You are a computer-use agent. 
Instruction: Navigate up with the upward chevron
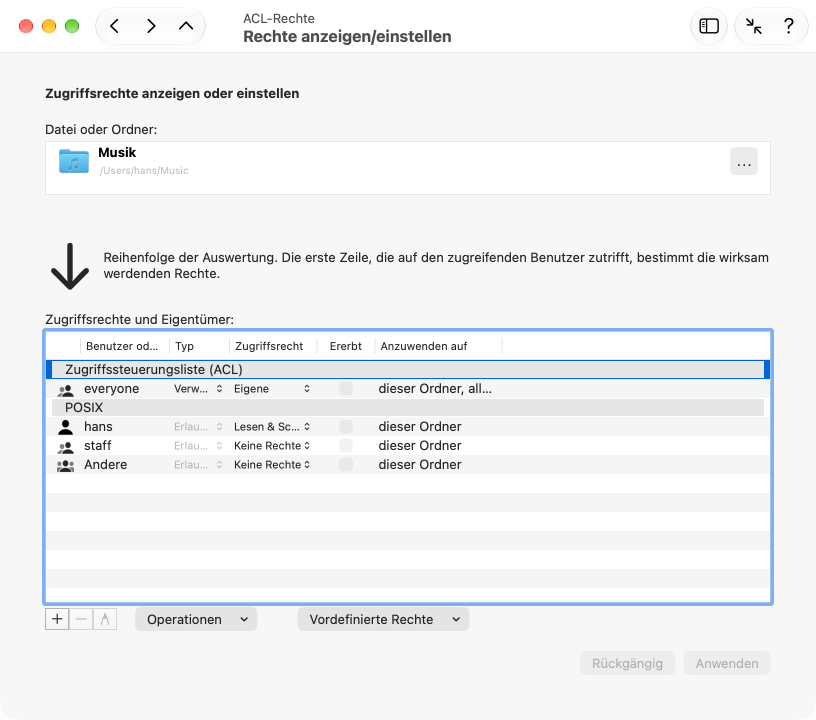point(186,26)
